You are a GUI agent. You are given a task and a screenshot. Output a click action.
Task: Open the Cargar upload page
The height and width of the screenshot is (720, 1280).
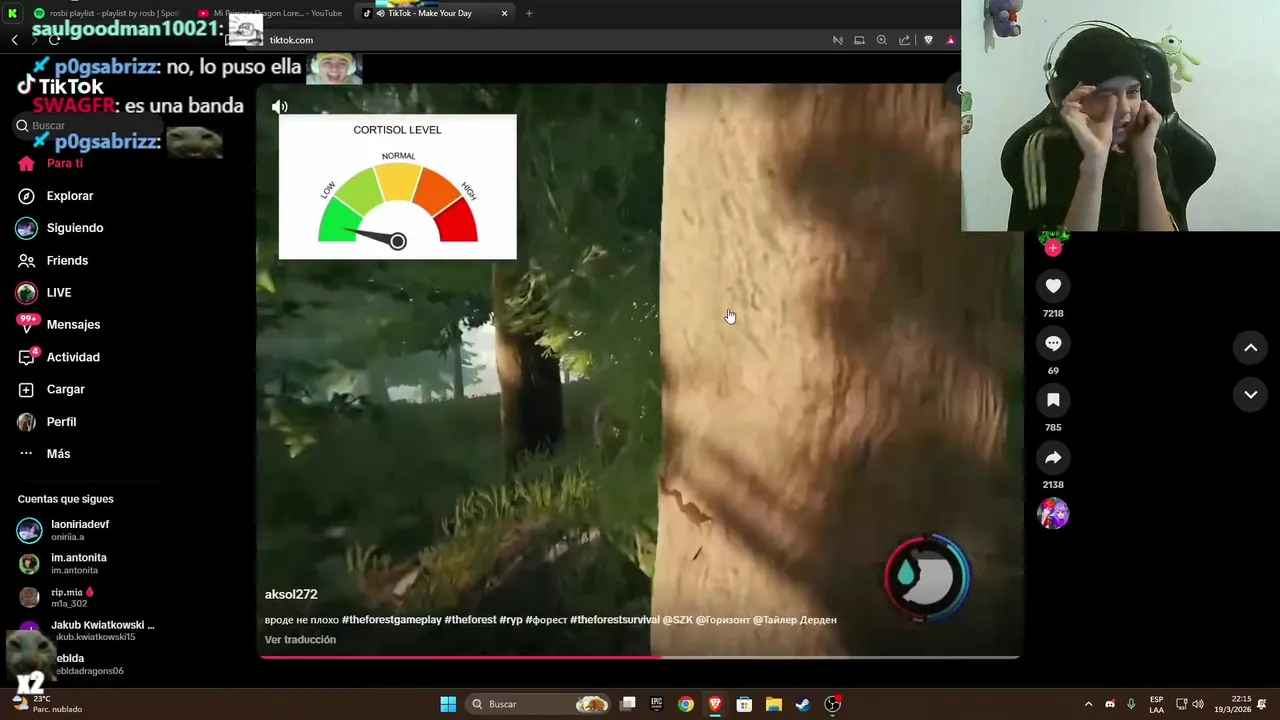coord(52,389)
